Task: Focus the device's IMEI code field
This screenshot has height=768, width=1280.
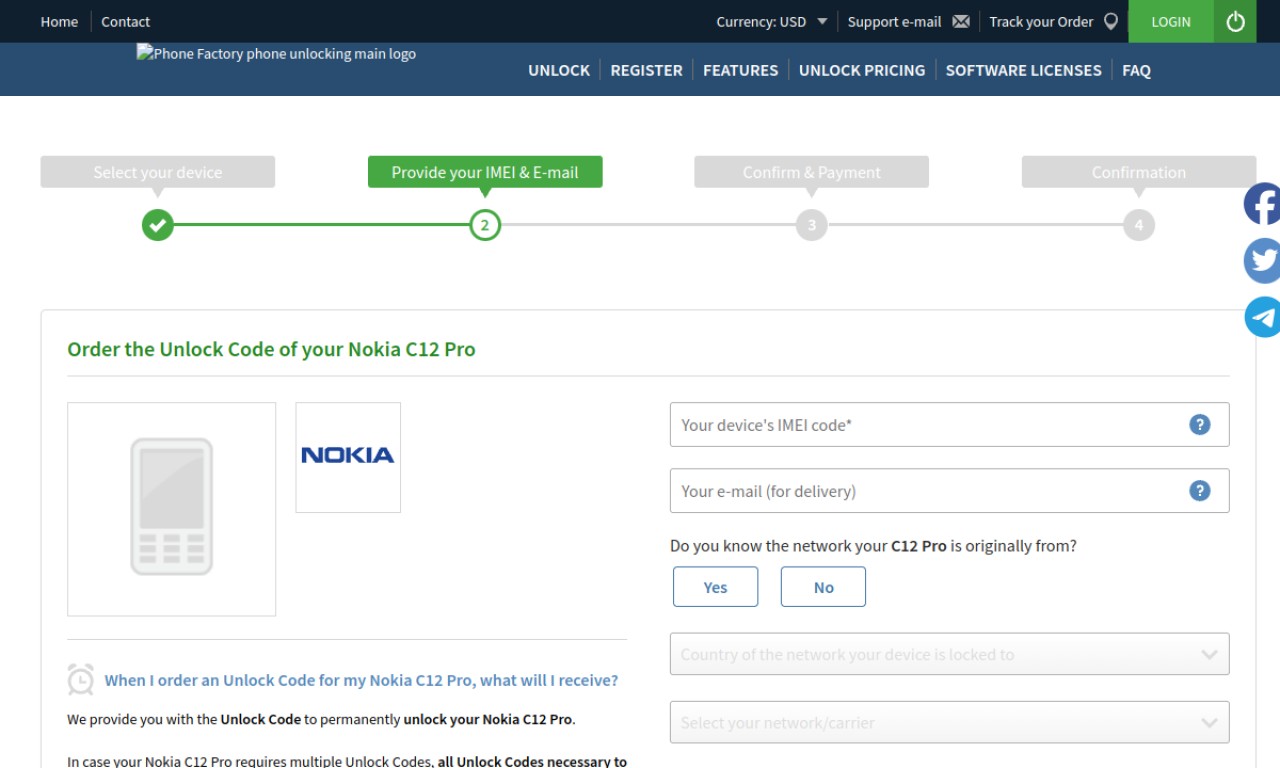Action: pyautogui.click(x=949, y=424)
